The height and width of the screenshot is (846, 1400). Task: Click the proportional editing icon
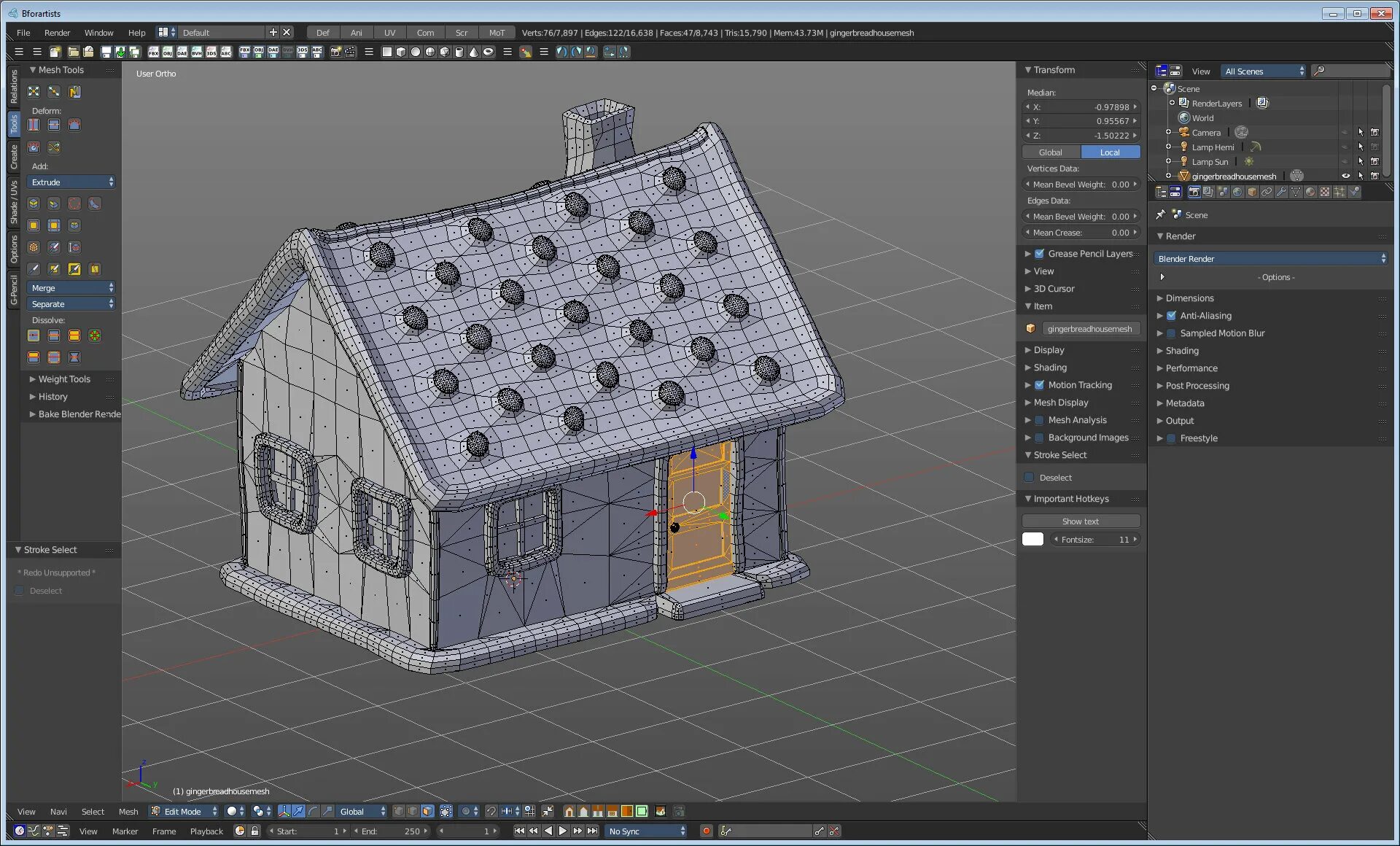(x=466, y=811)
